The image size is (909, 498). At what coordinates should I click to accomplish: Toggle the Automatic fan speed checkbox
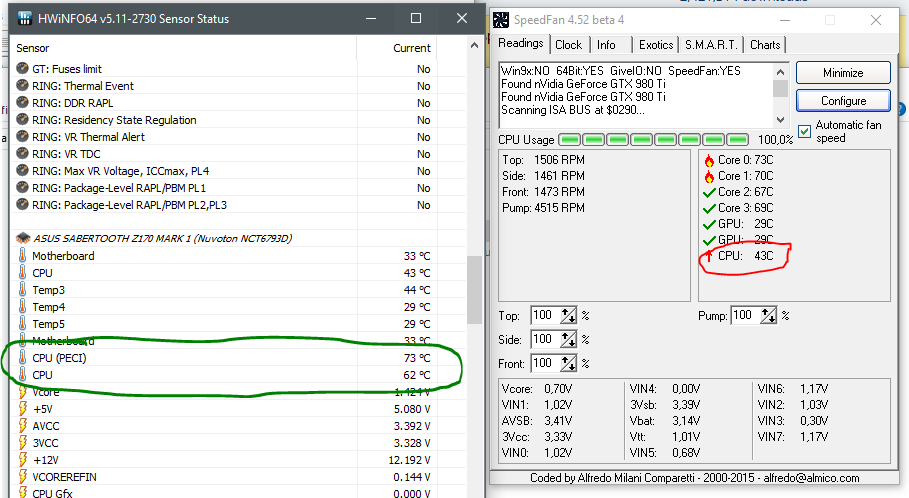click(x=804, y=131)
